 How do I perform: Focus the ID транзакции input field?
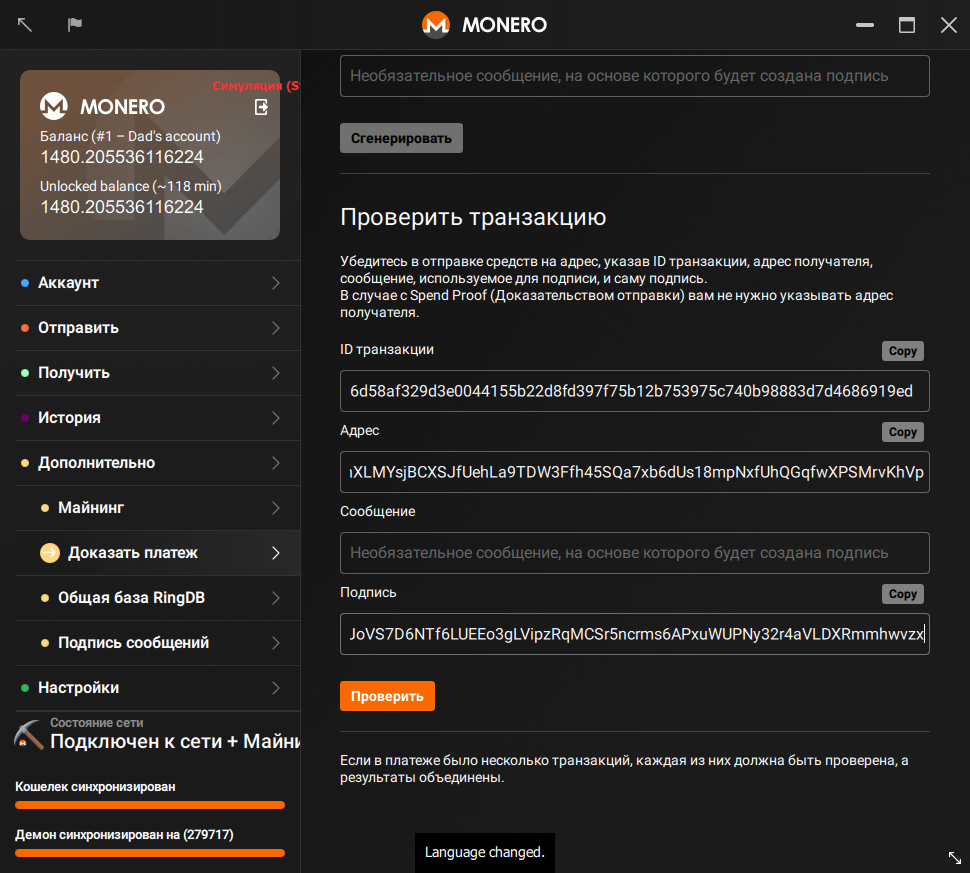[x=635, y=391]
